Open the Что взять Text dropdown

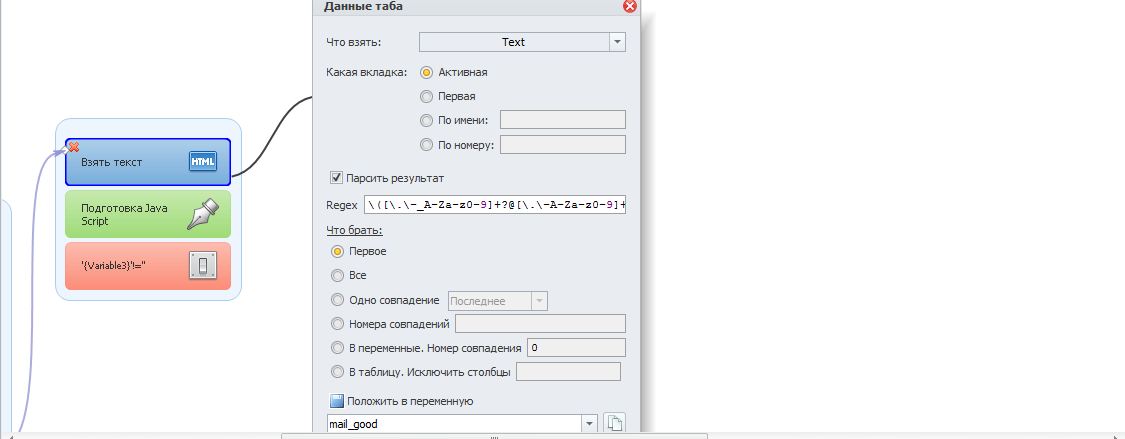[522, 42]
